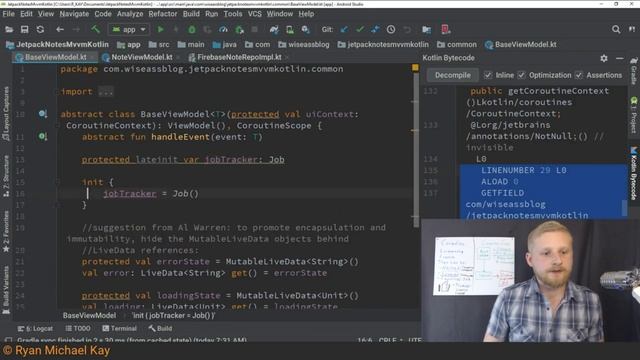Open the Project Structure icon

pyautogui.click(x=427, y=29)
